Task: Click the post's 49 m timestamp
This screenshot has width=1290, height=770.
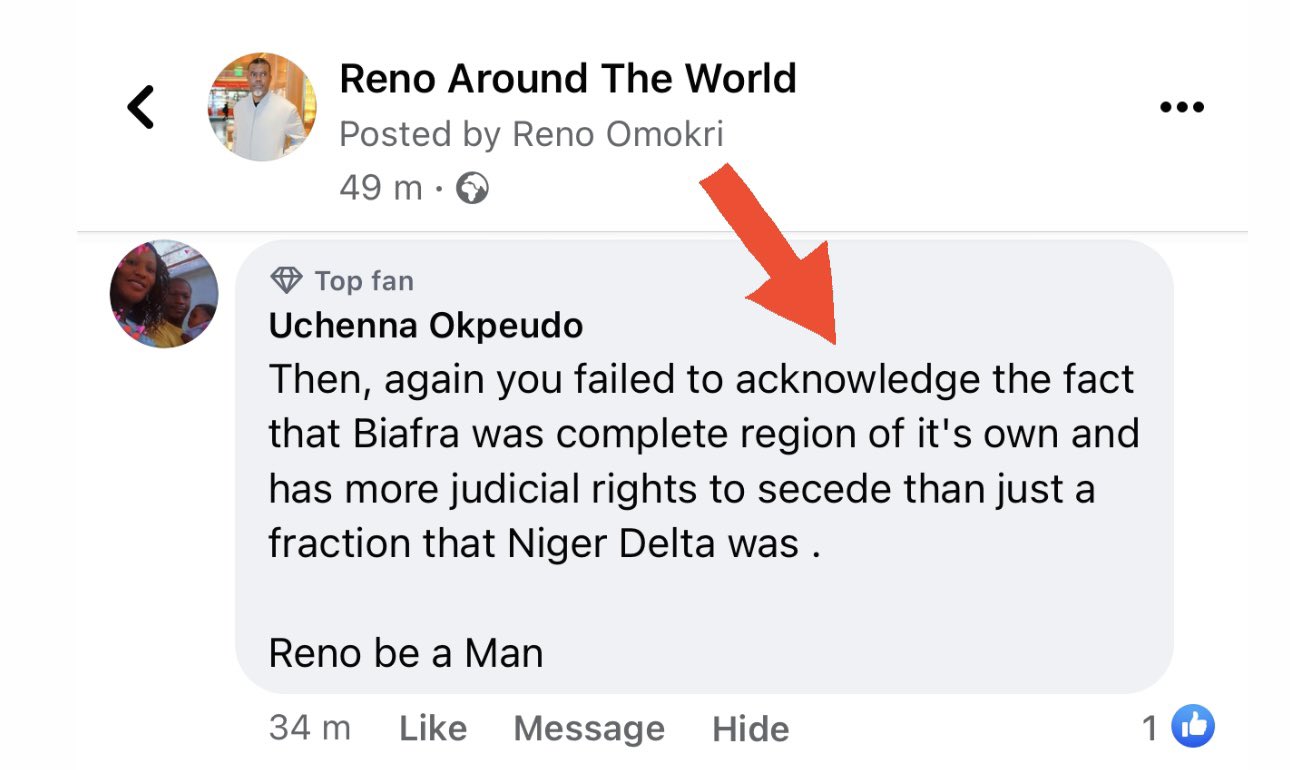Action: click(x=380, y=187)
